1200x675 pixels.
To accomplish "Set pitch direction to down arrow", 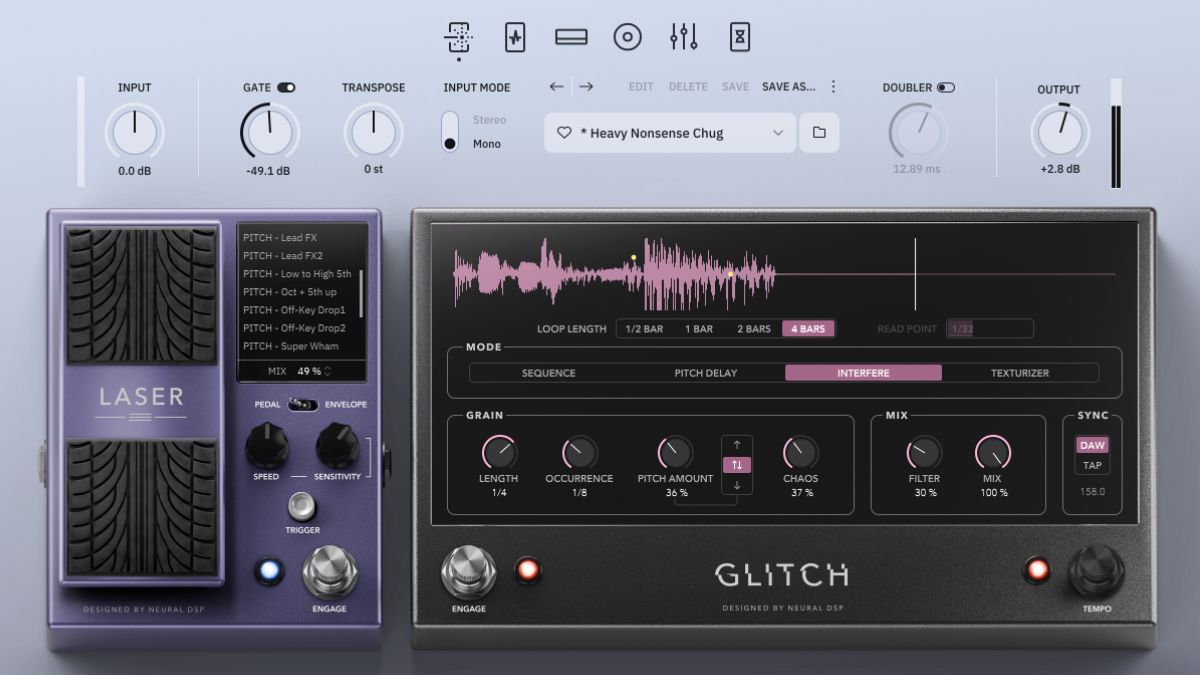I will coord(737,485).
